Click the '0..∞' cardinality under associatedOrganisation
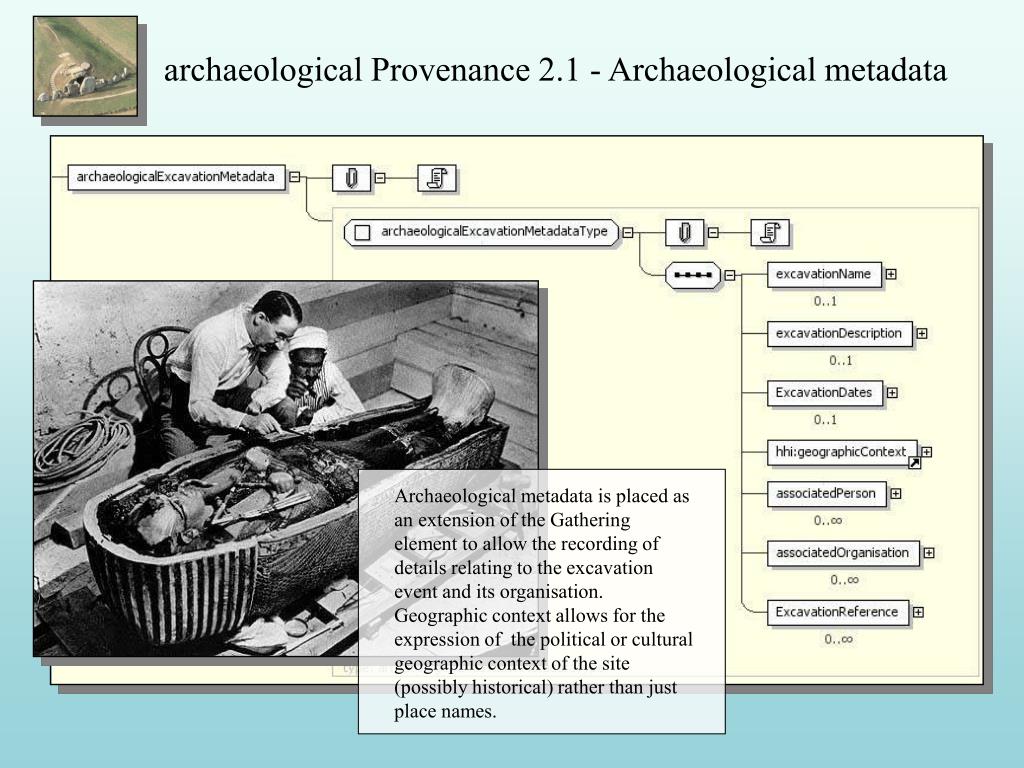 844,580
